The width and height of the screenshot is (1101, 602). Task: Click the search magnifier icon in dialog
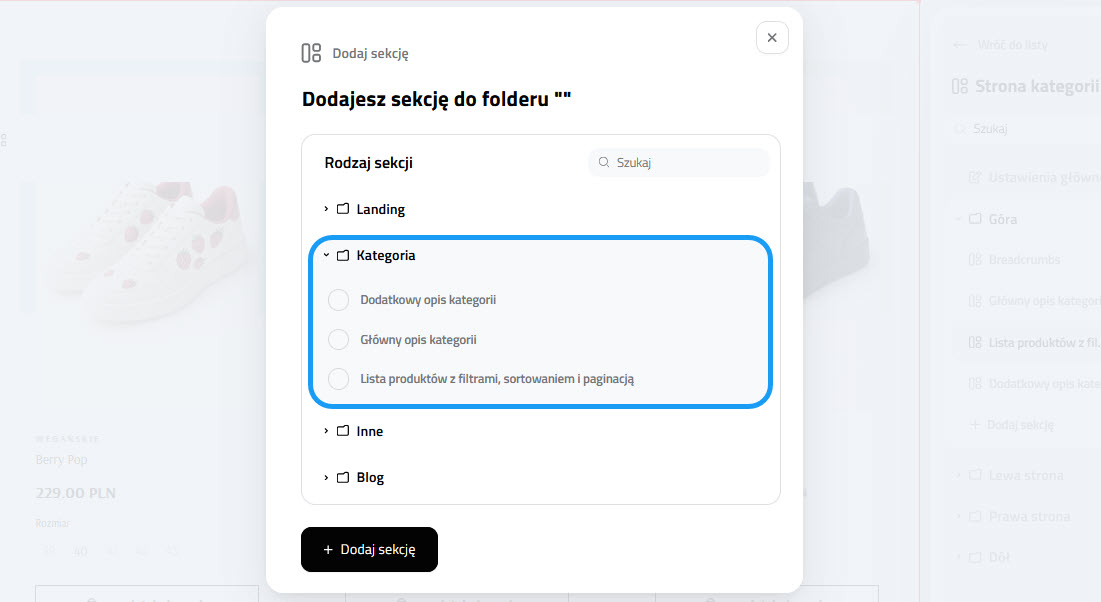[604, 162]
